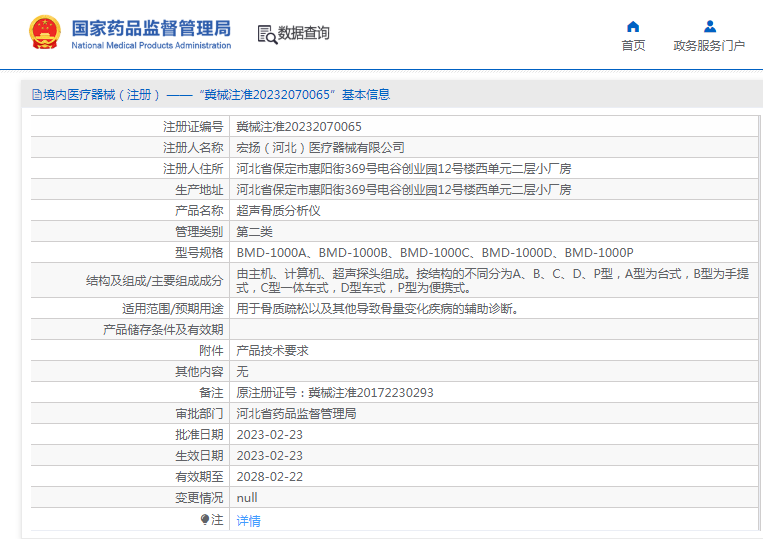Click 生效日期 value 2023-02-23
This screenshot has height=539, width=763.
[270, 455]
